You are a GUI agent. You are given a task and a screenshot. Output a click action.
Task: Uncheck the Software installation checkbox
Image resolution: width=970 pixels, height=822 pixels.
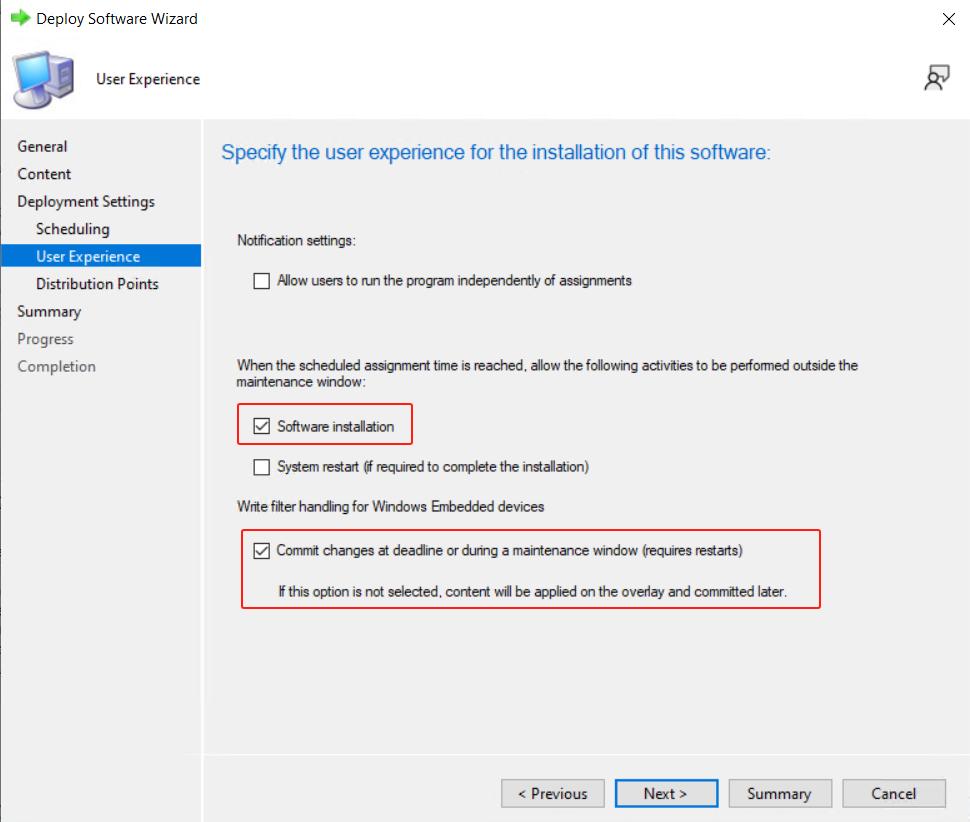[x=262, y=426]
